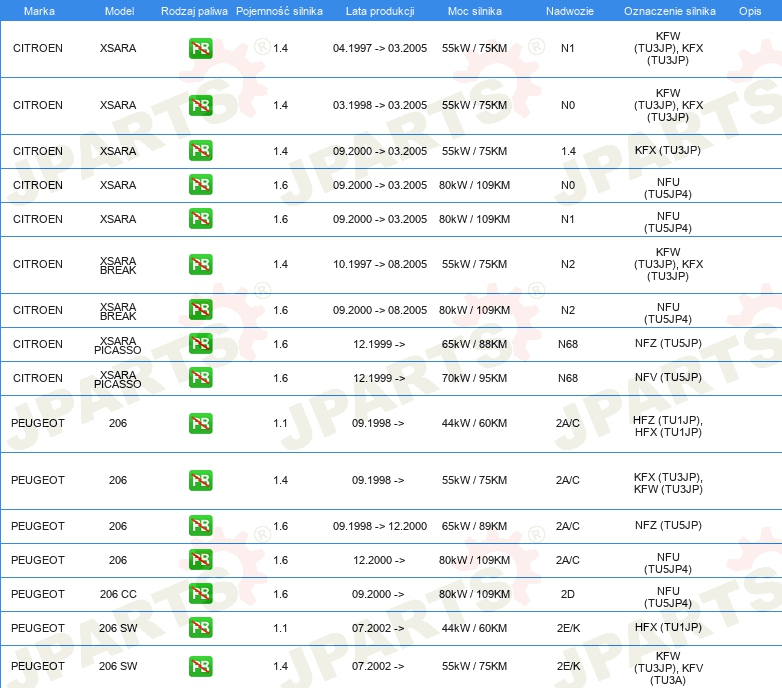Click the fuel icon for Peugeot 206 1.1
This screenshot has height=688, width=782.
point(200,423)
